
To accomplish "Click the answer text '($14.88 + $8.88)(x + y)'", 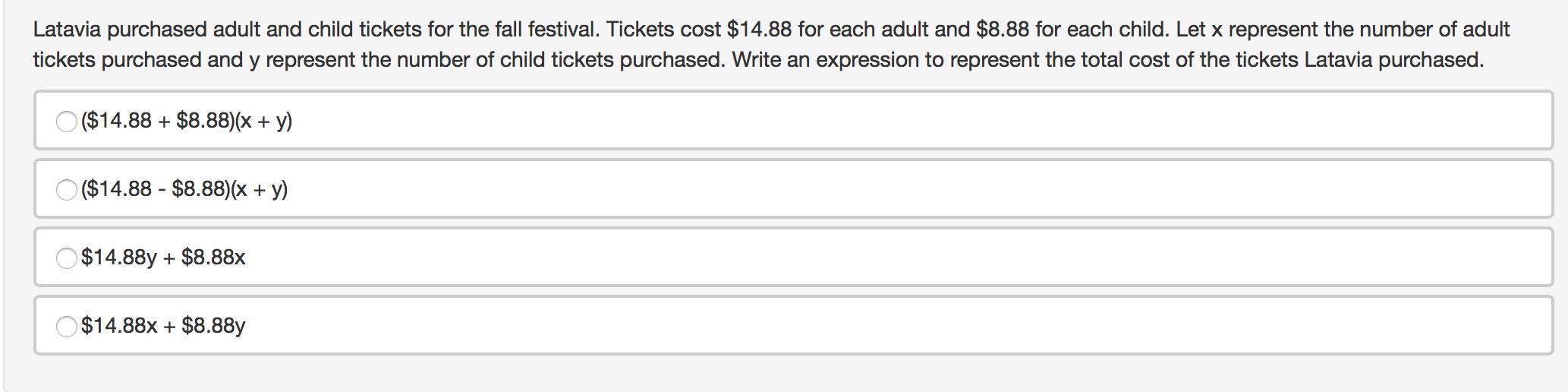I will [x=187, y=121].
